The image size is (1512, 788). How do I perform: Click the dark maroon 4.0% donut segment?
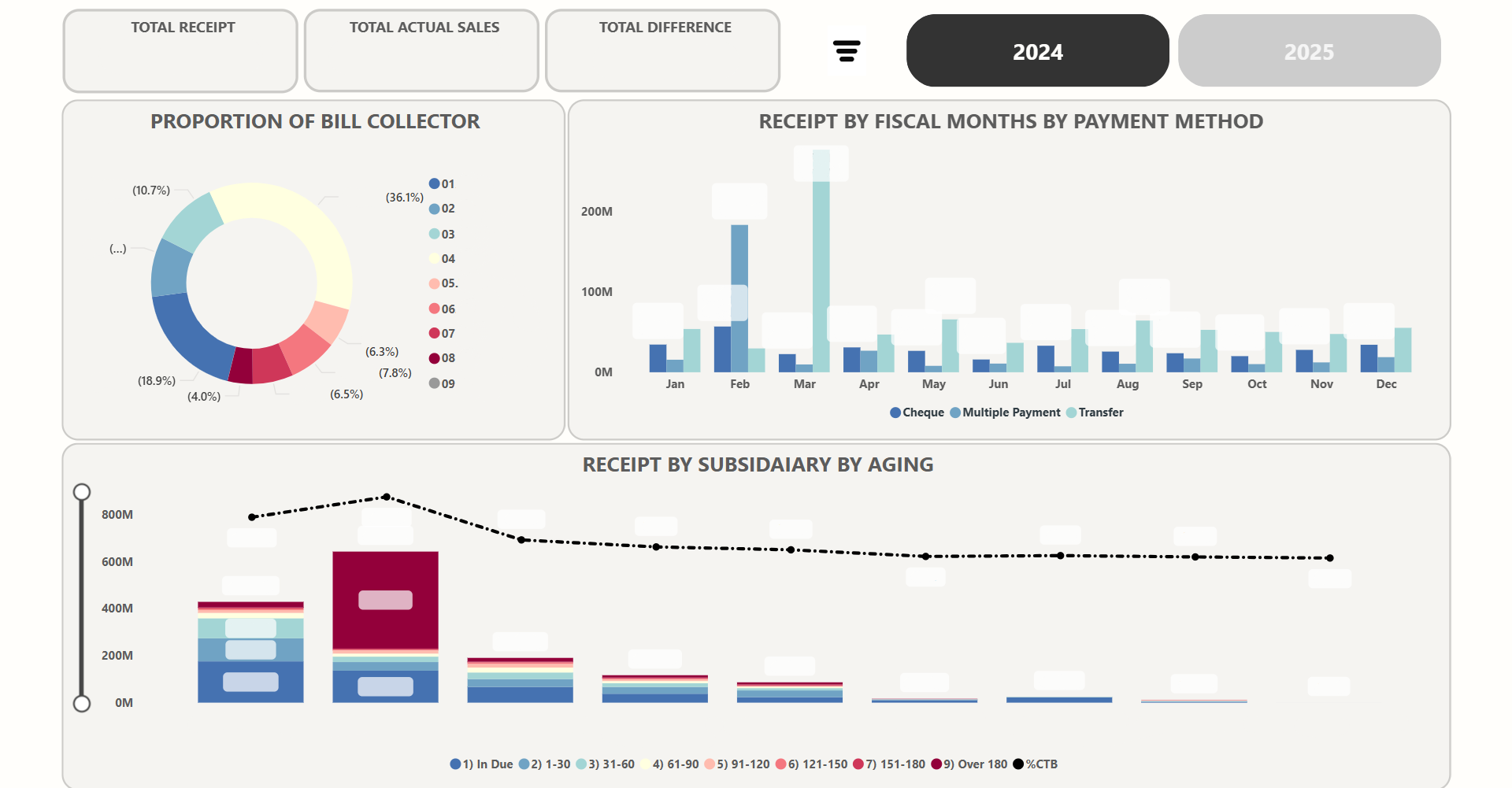pos(241,366)
